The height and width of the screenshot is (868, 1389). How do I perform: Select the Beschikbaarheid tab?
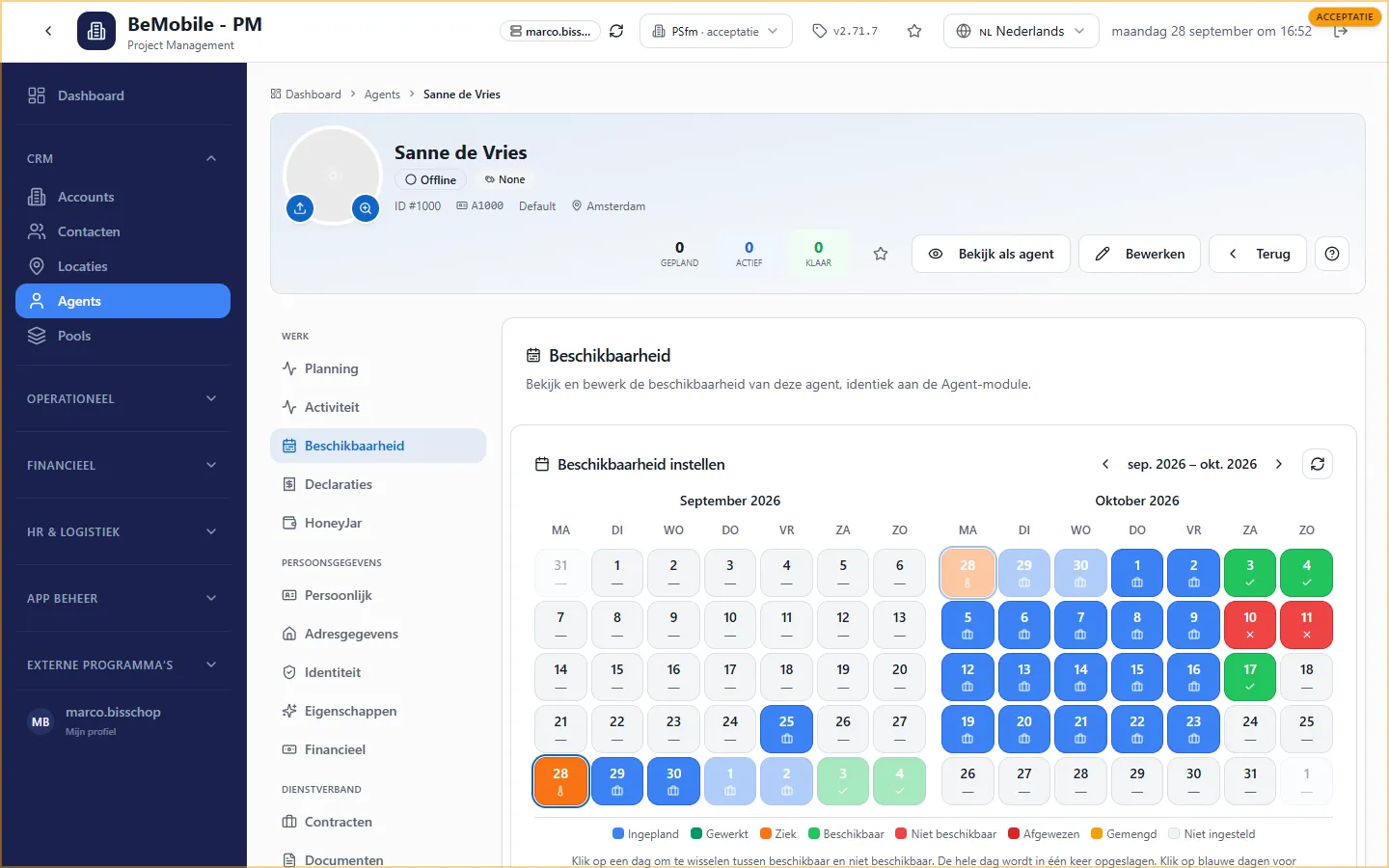click(x=378, y=446)
